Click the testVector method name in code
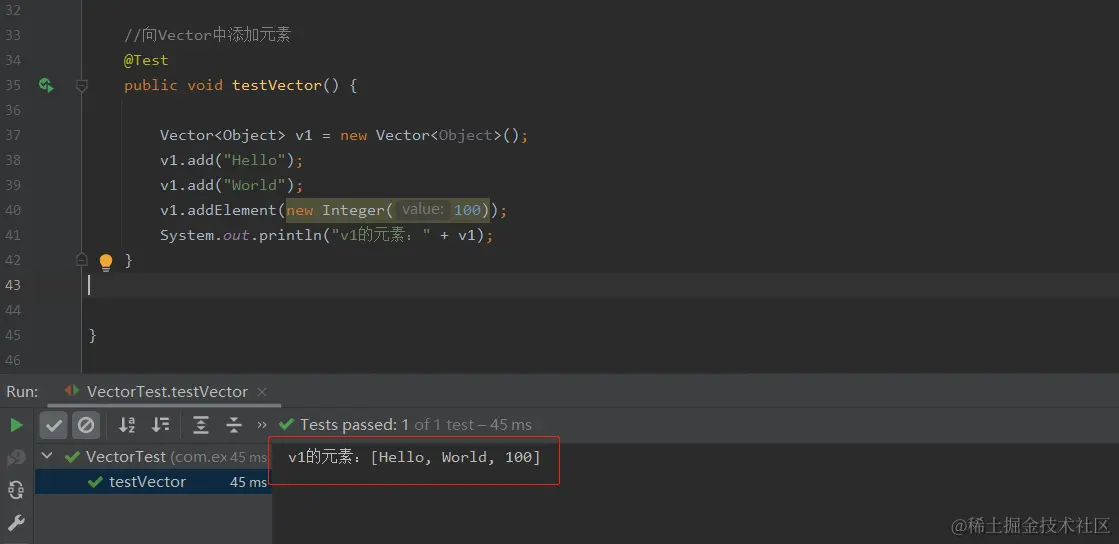This screenshot has width=1119, height=544. (277, 85)
